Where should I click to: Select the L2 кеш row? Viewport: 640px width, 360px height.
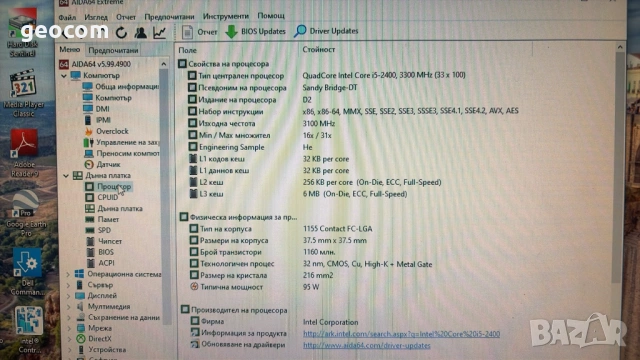pyautogui.click(x=315, y=182)
